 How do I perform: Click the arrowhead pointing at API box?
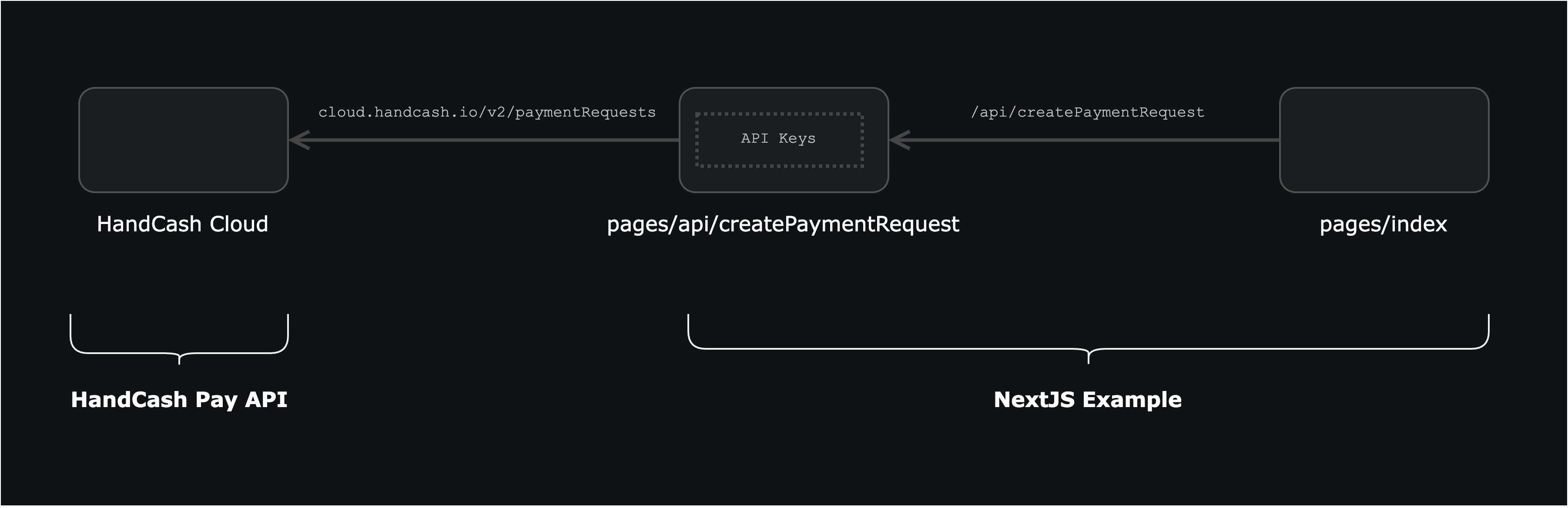pos(898,140)
